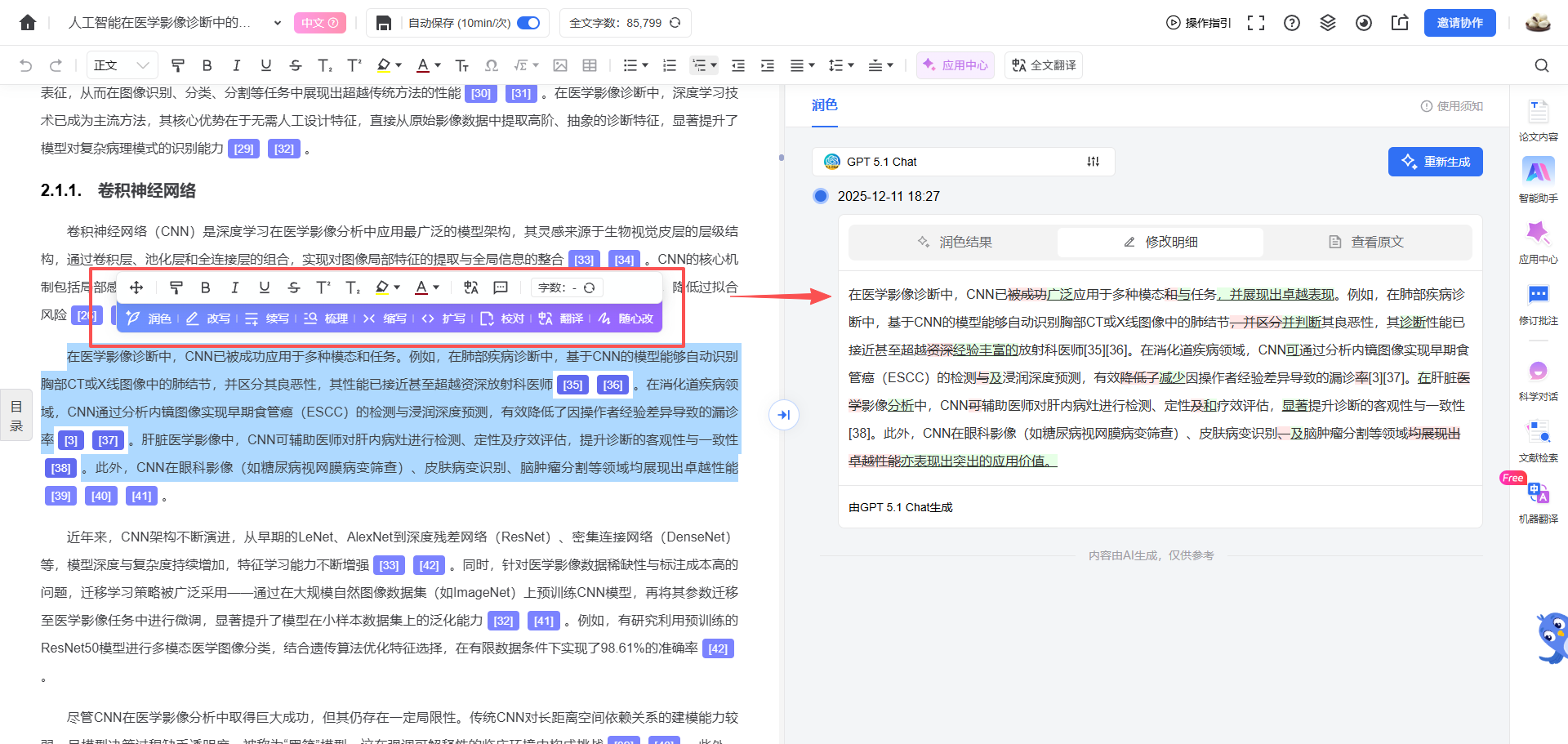Switch to 查看原文 tab
Viewport: 1568px width, 744px height.
1366,242
